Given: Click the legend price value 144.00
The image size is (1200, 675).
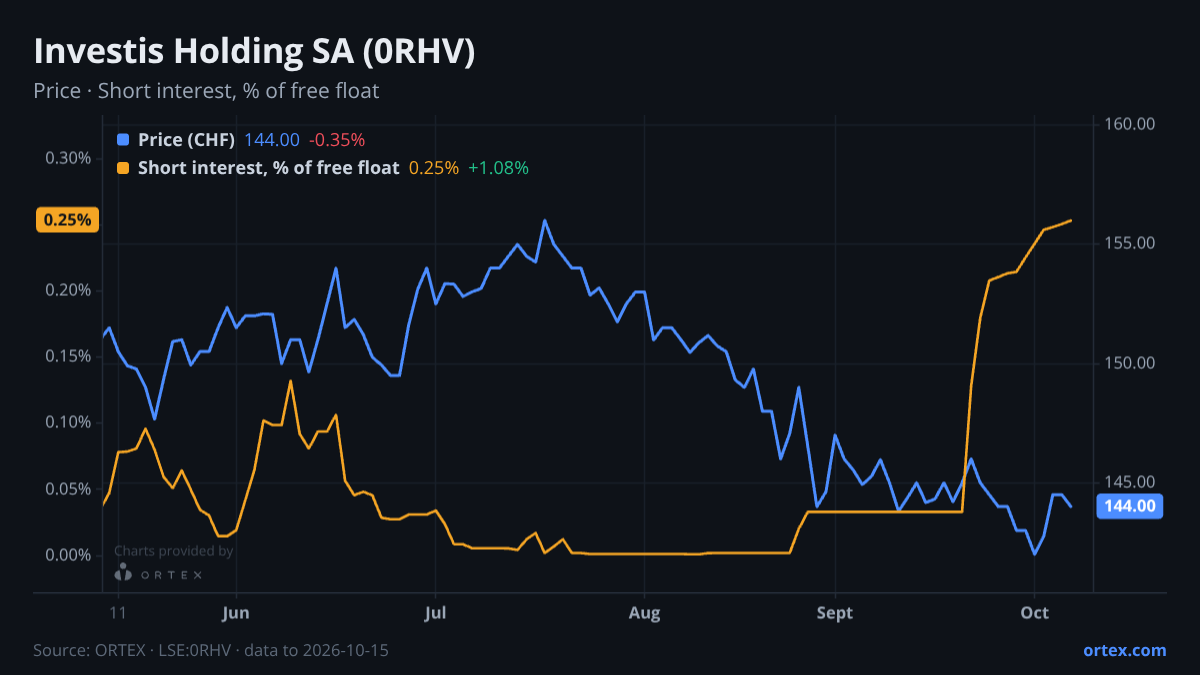Looking at the screenshot, I should click(272, 140).
